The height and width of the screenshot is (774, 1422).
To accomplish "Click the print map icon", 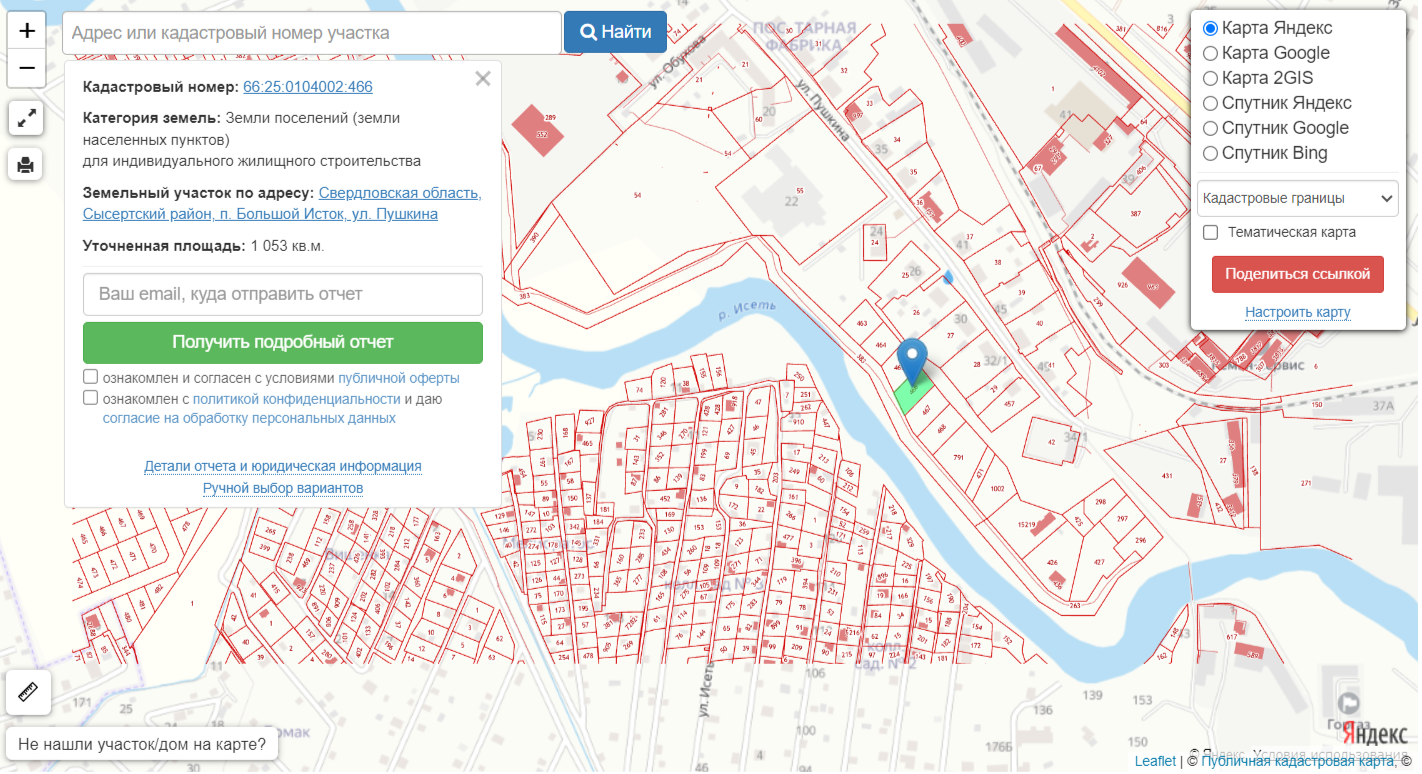I will 26,164.
